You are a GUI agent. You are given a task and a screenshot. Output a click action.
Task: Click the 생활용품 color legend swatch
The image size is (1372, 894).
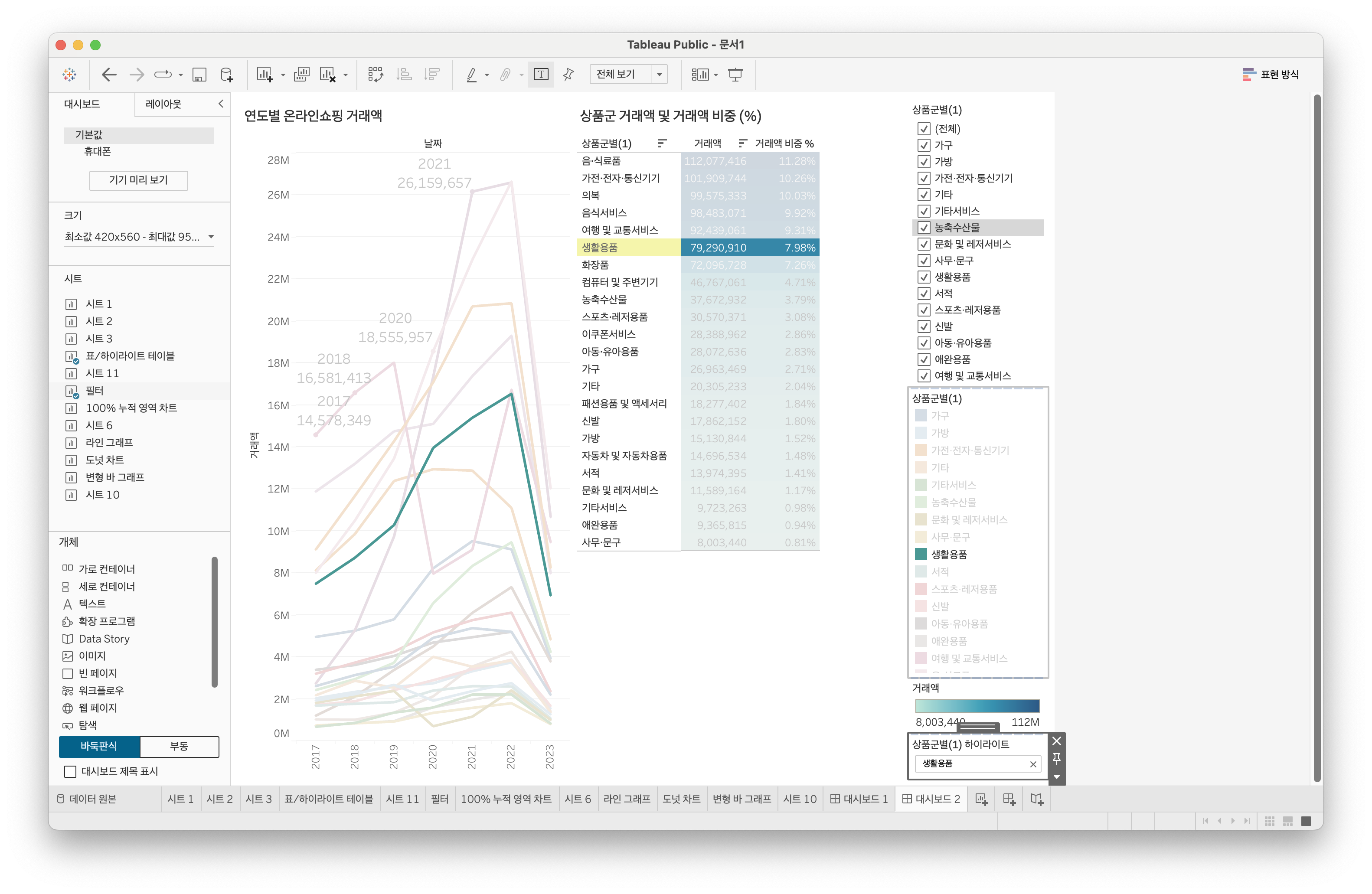[921, 554]
